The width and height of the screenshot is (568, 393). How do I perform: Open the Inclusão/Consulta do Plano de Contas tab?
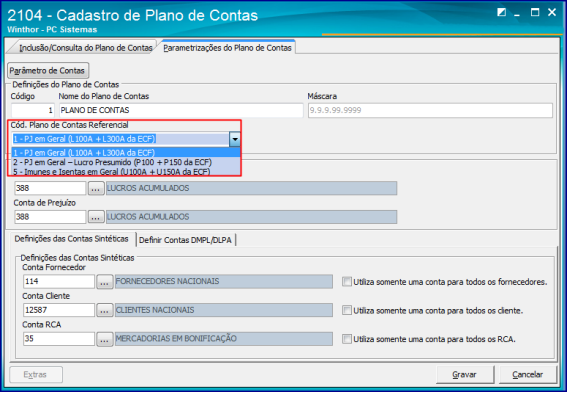point(85,48)
